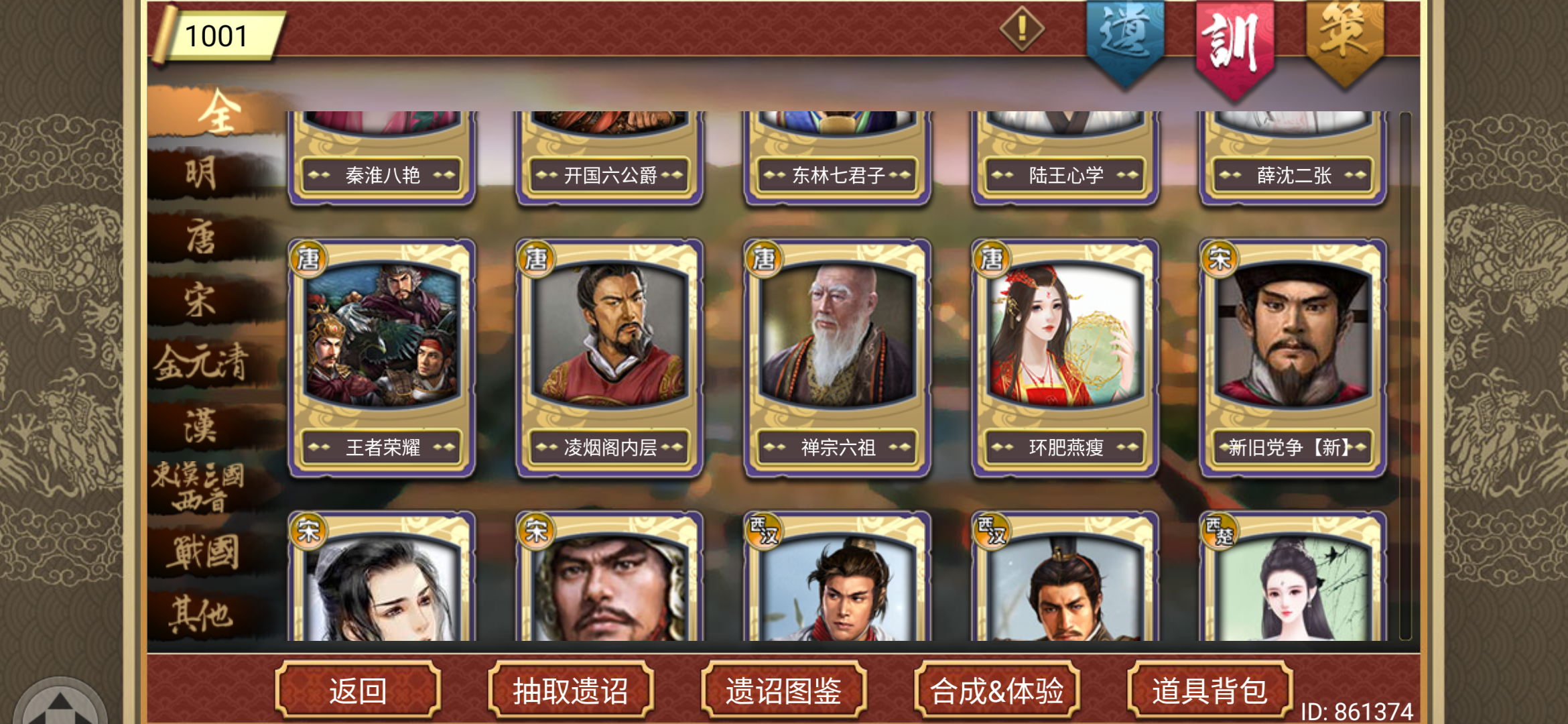Open the 禅宗六祖 card
The width and height of the screenshot is (1568, 724).
click(838, 359)
